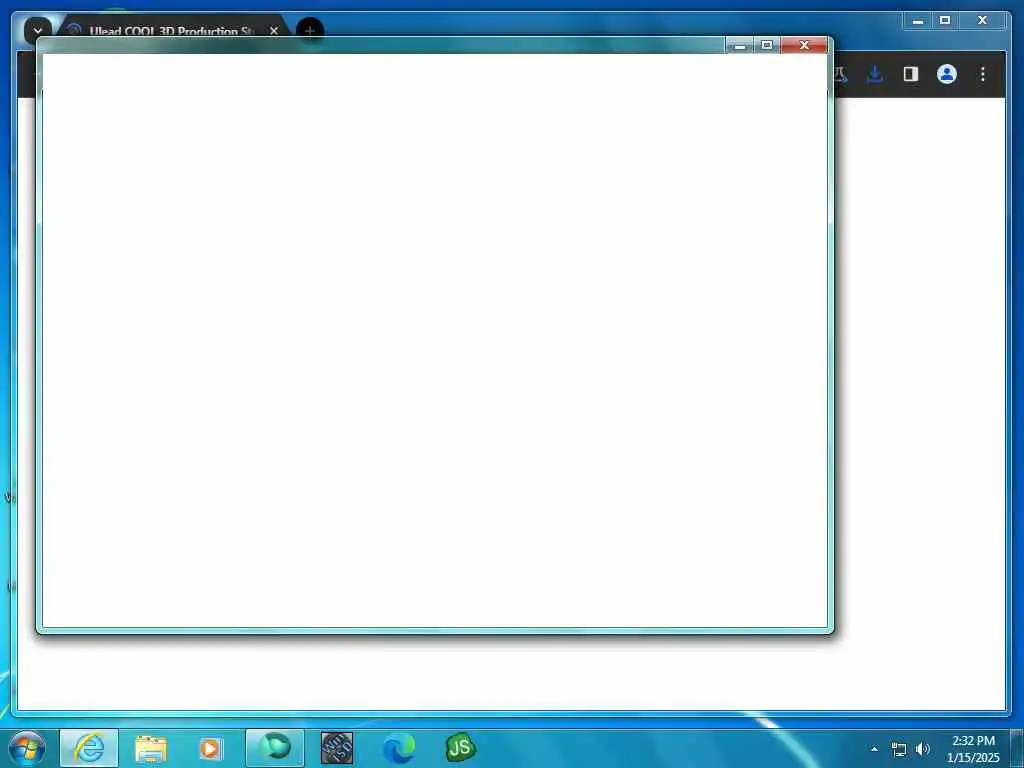Switch to the green swirl browser taskbar app
1024x768 pixels.
pyautogui.click(x=275, y=748)
